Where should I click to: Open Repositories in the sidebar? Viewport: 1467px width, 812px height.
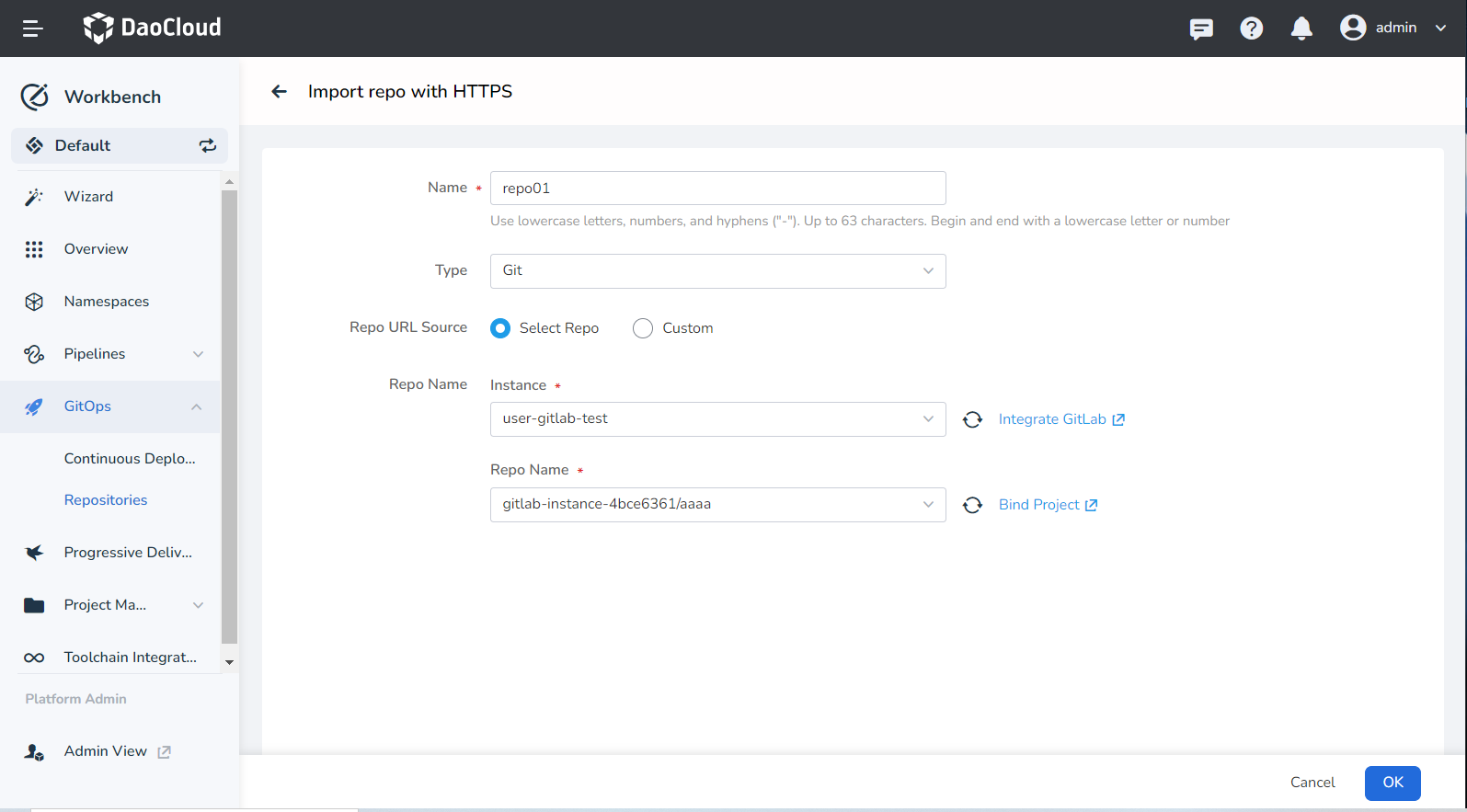point(106,500)
